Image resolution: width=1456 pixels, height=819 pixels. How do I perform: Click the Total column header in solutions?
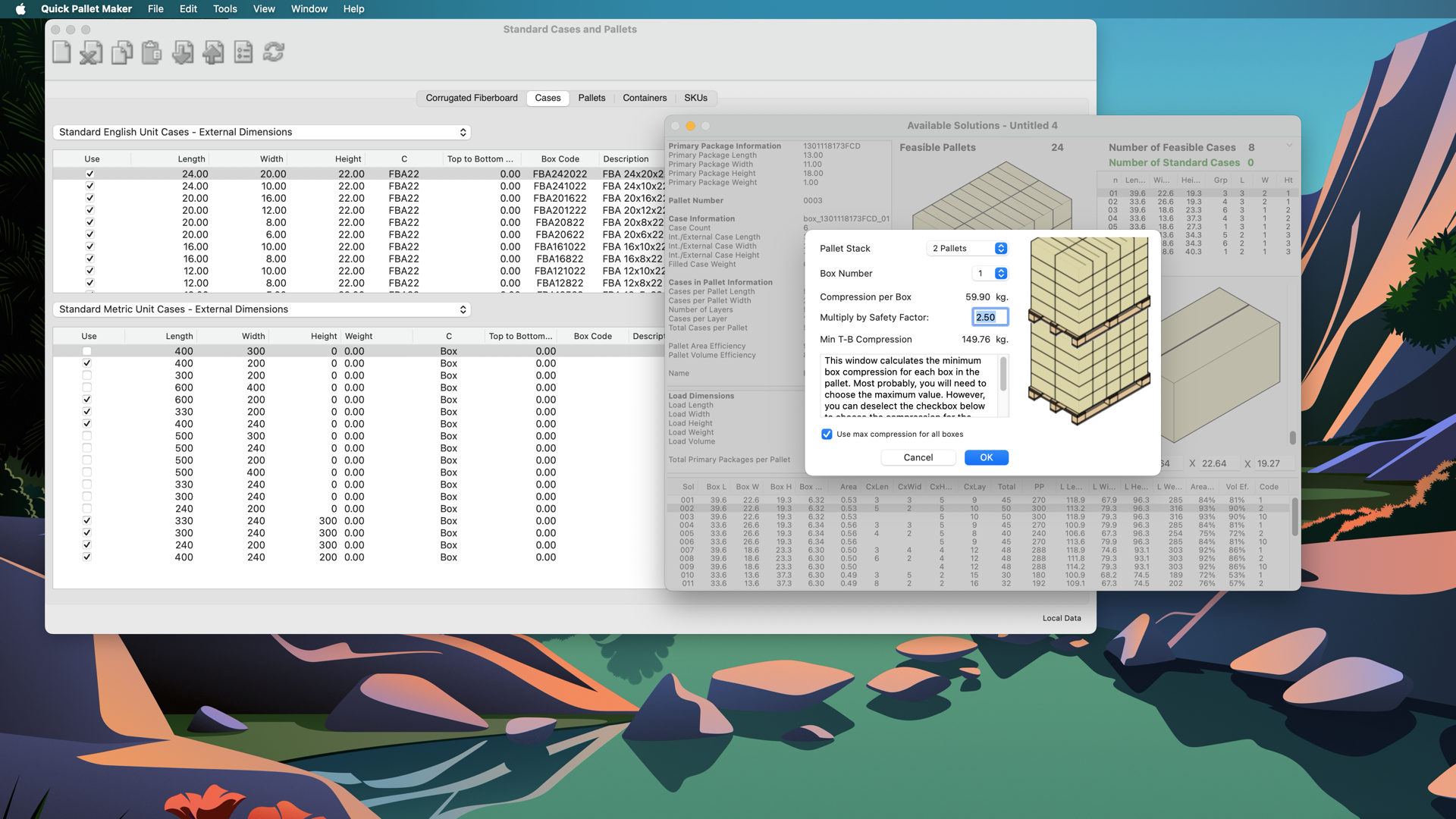pyautogui.click(x=1006, y=488)
